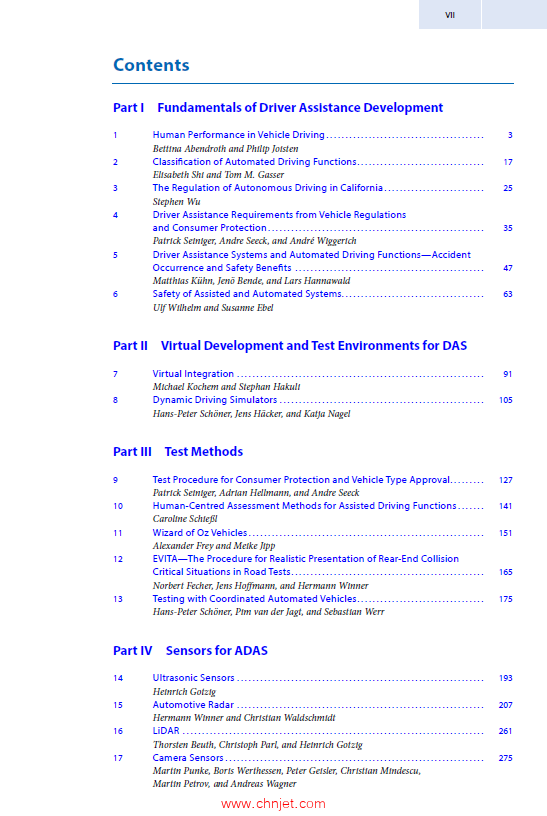The height and width of the screenshot is (816, 547).
Task: Click page number 91
Action: pos(508,374)
